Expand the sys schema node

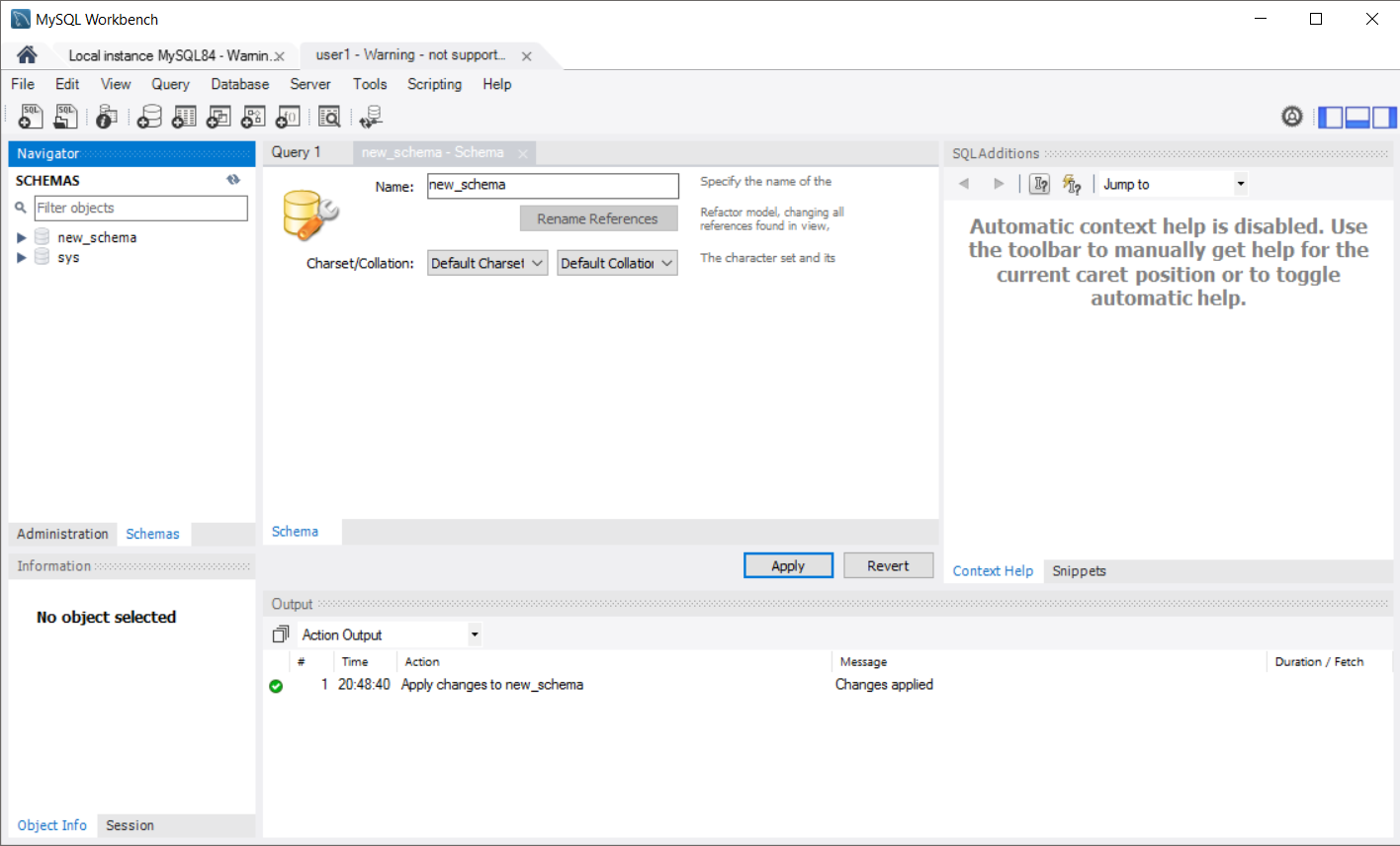click(x=22, y=258)
